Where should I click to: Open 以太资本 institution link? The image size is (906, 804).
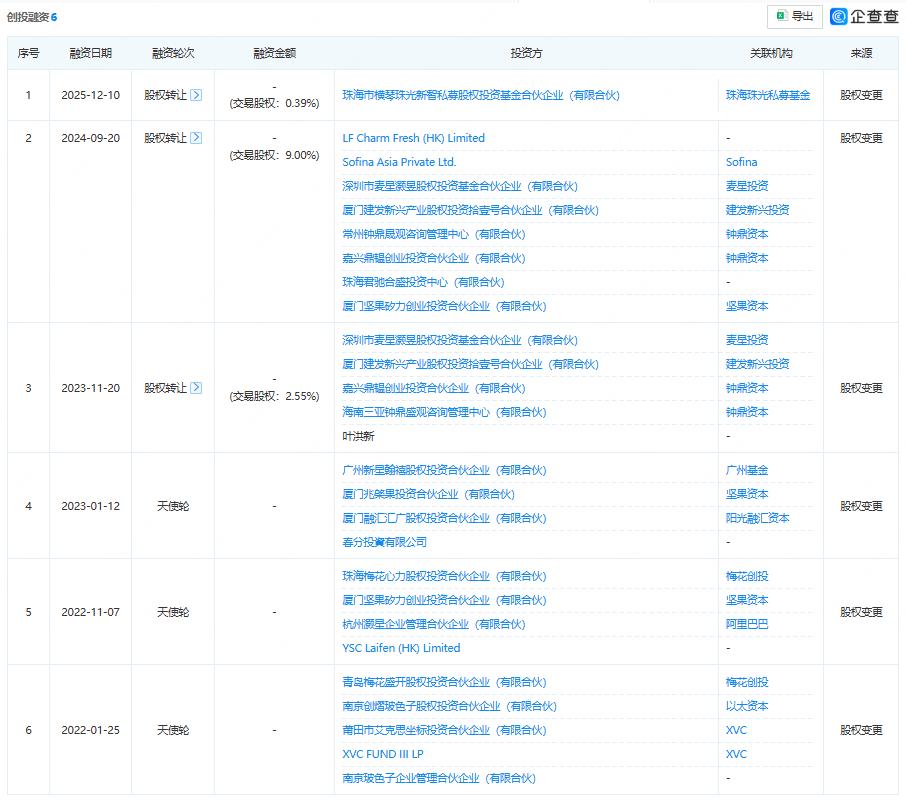tap(747, 706)
